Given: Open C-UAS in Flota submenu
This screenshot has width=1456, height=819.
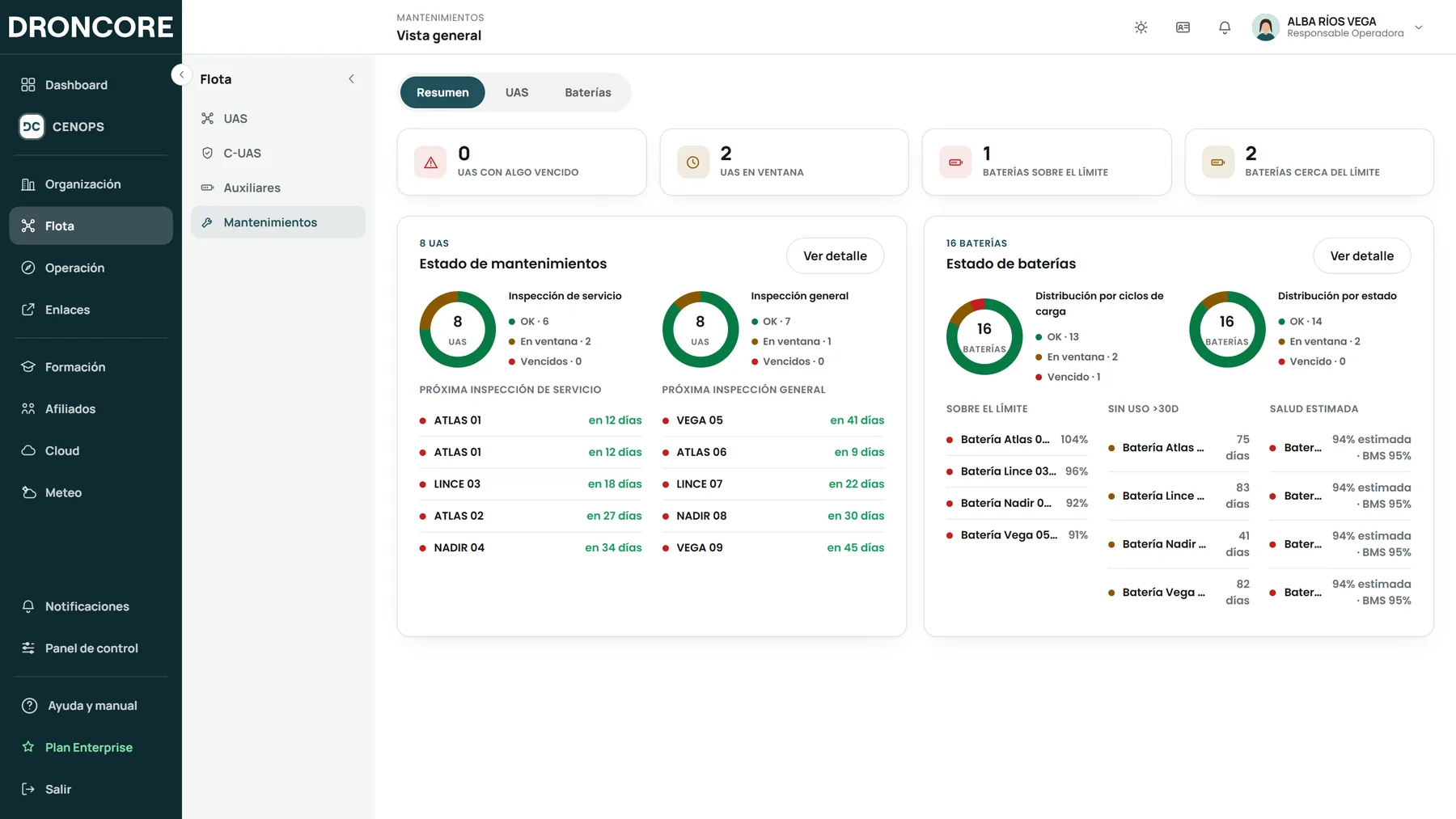Looking at the screenshot, I should point(278,153).
